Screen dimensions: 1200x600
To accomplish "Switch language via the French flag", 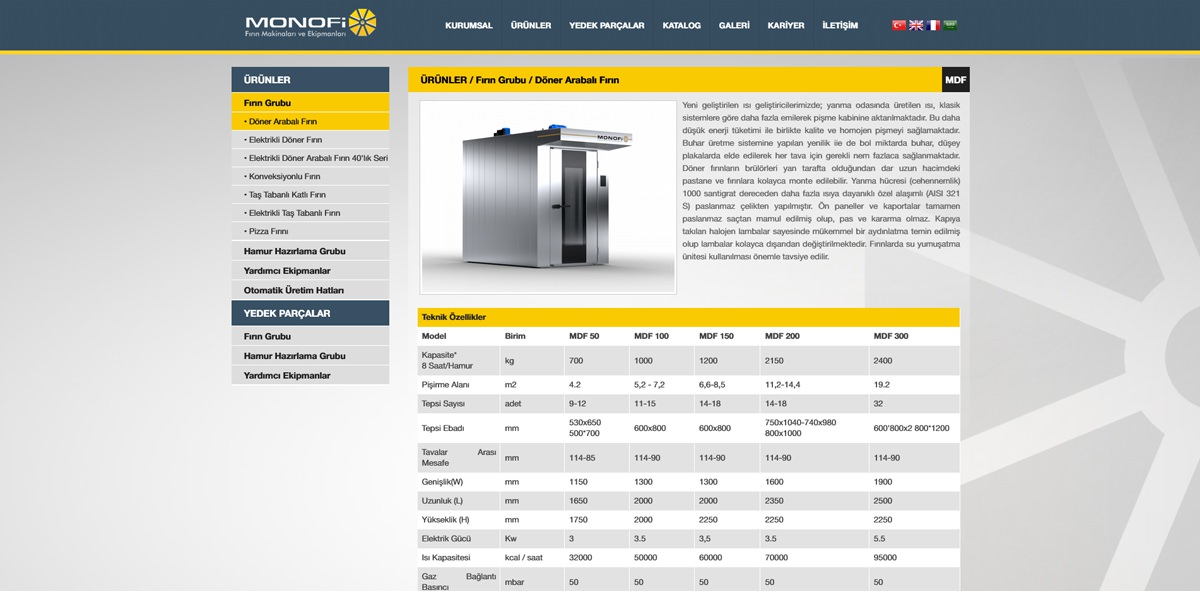I will pyautogui.click(x=933, y=25).
